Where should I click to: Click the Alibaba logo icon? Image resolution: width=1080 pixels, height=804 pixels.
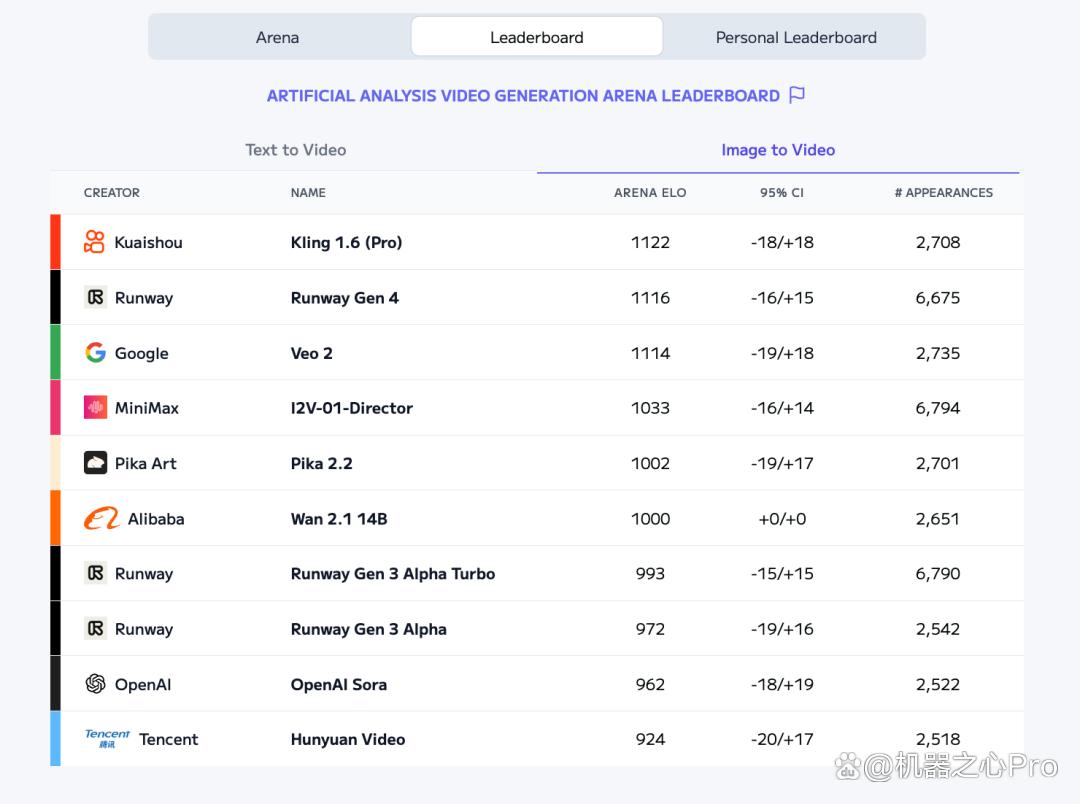pos(101,518)
